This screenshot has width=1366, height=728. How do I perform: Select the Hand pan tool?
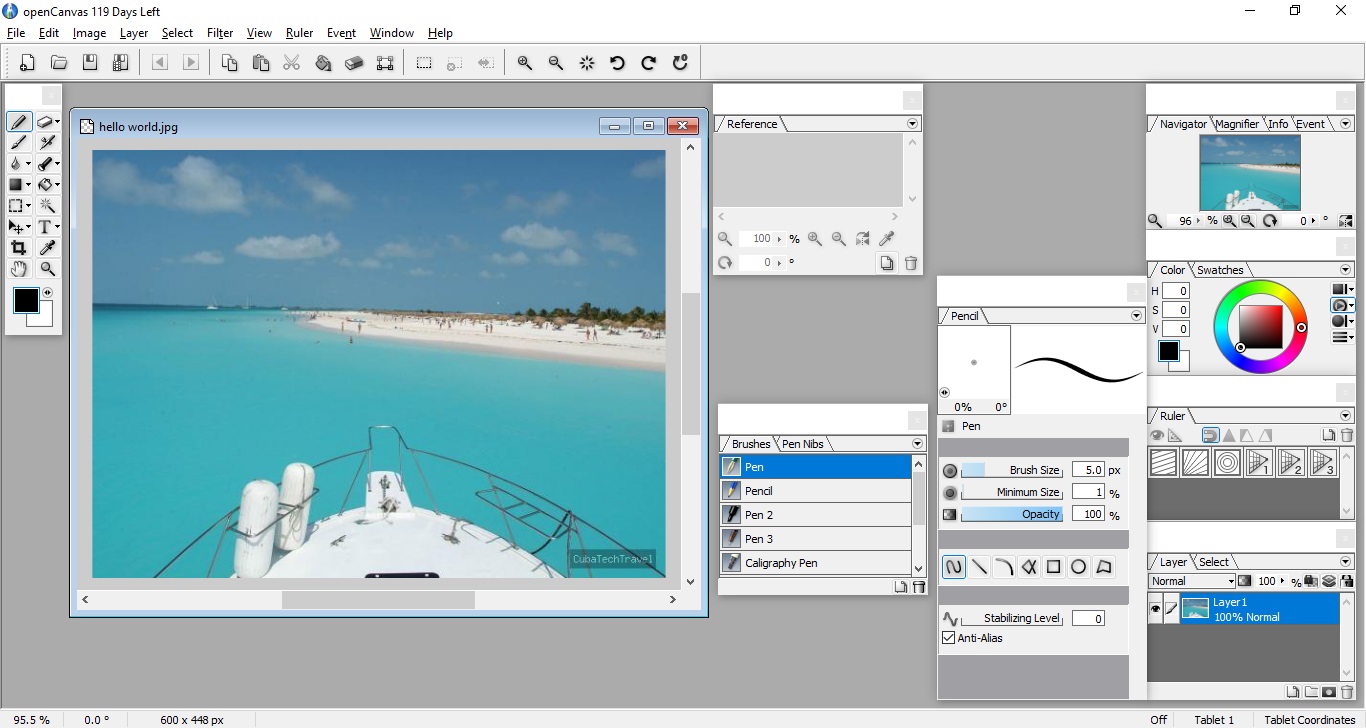tap(19, 269)
